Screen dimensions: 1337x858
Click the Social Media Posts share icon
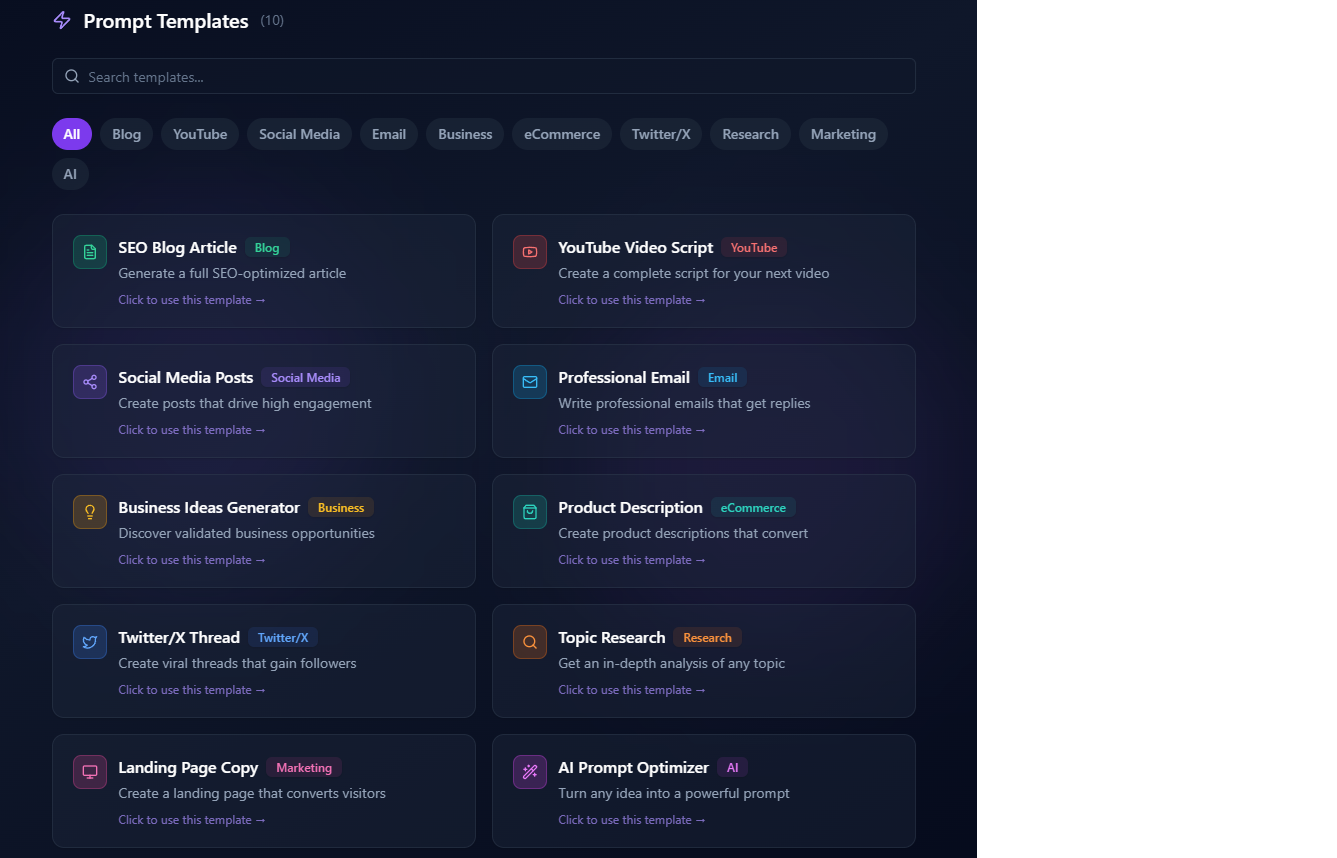pos(89,382)
